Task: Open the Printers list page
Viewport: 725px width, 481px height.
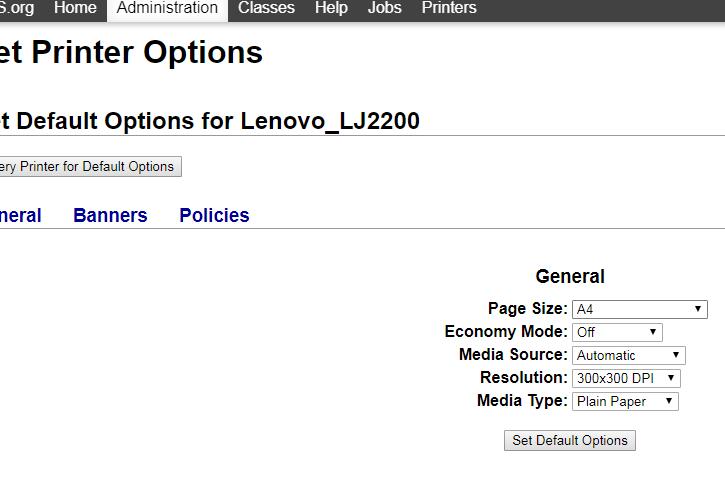Action: point(449,8)
